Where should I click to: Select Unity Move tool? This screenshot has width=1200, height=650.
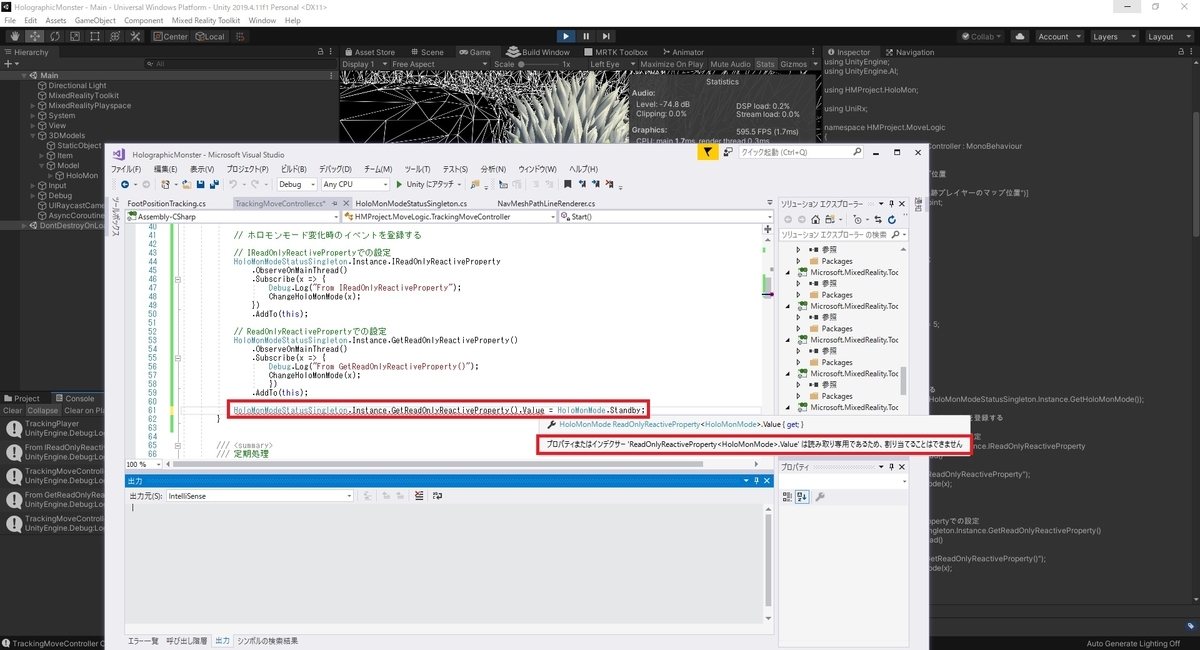tap(33, 36)
